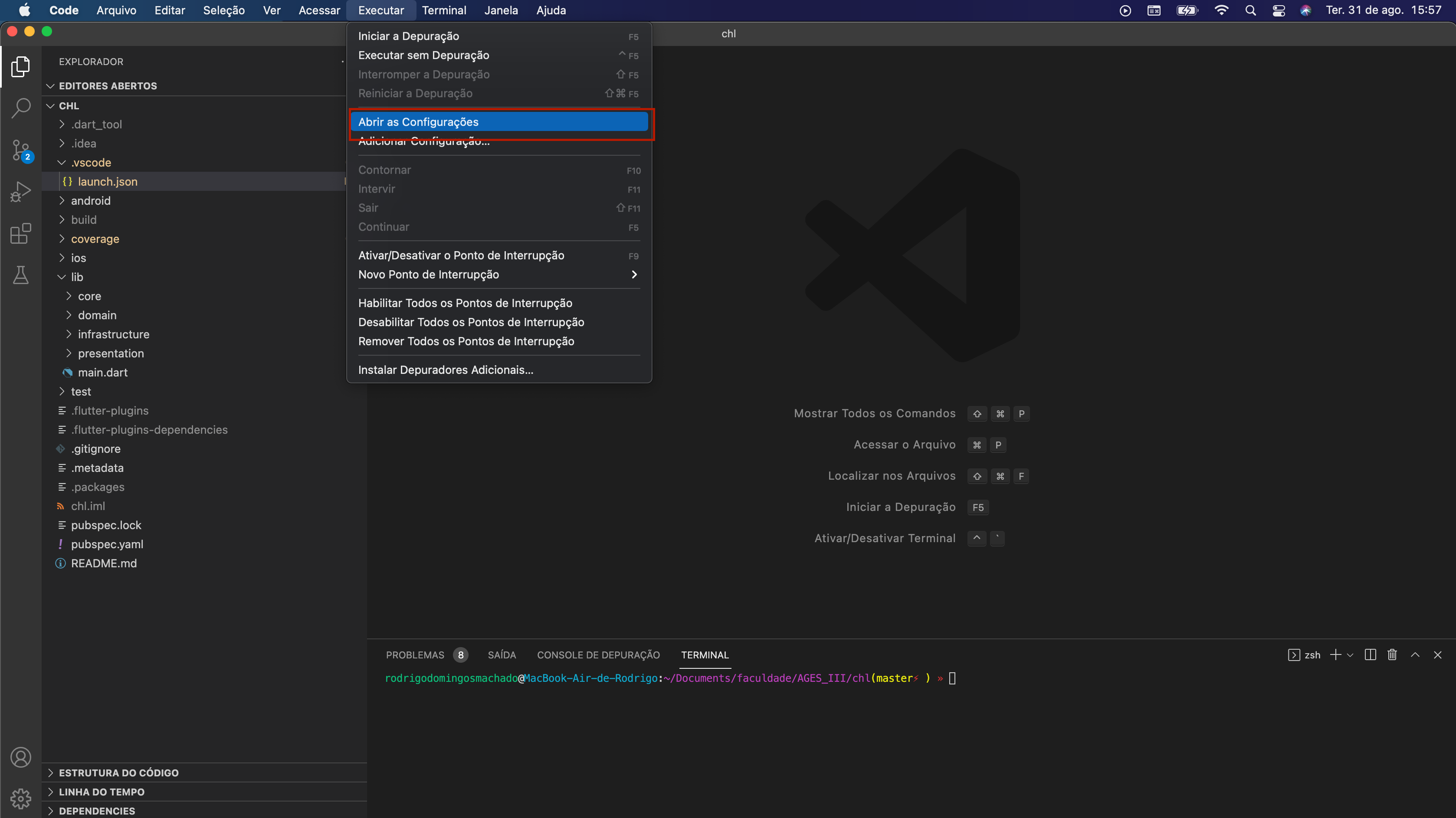
Task: Open the Run and Debug view
Action: pos(21,192)
